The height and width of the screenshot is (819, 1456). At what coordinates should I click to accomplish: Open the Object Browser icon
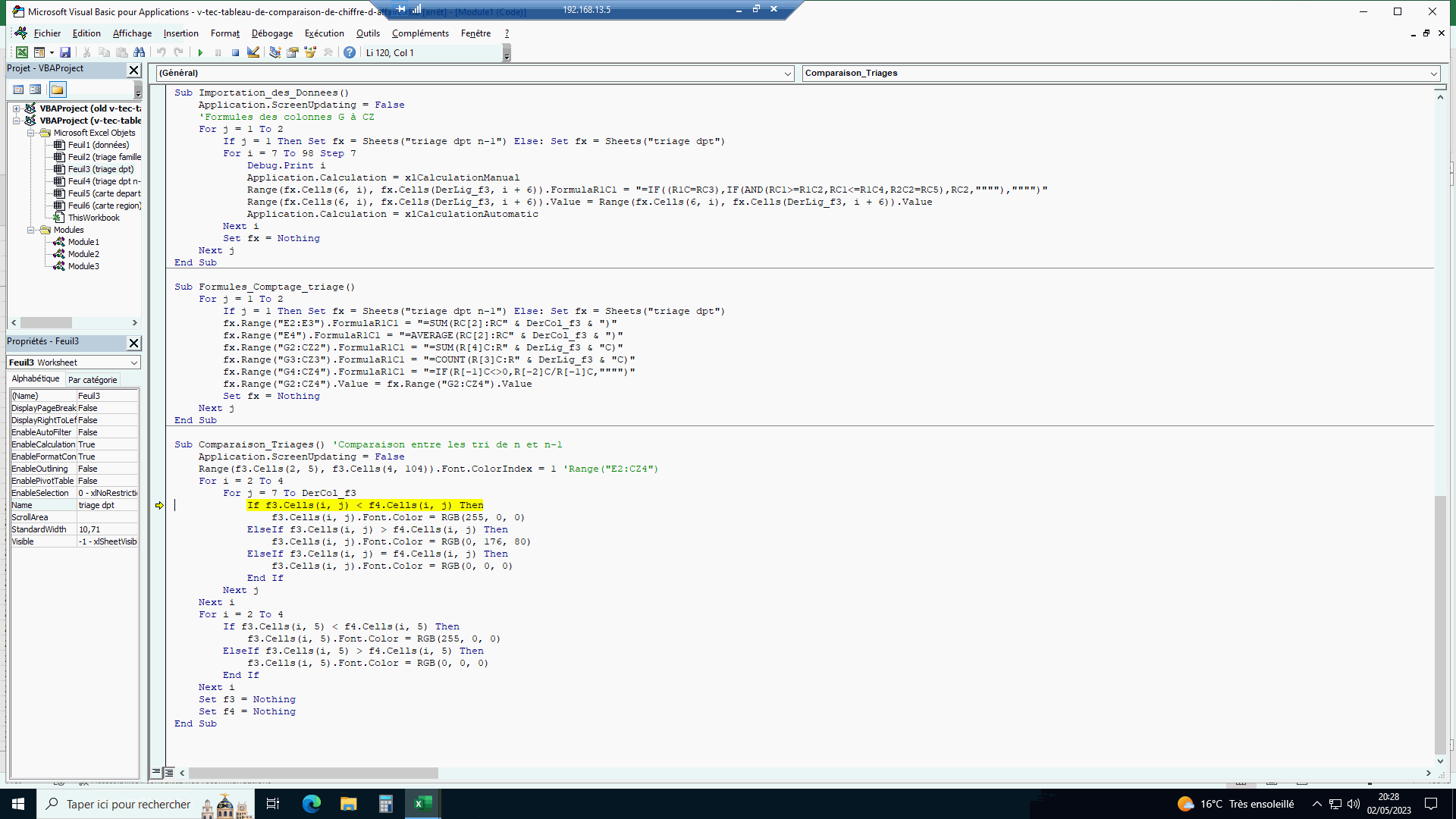pos(310,52)
